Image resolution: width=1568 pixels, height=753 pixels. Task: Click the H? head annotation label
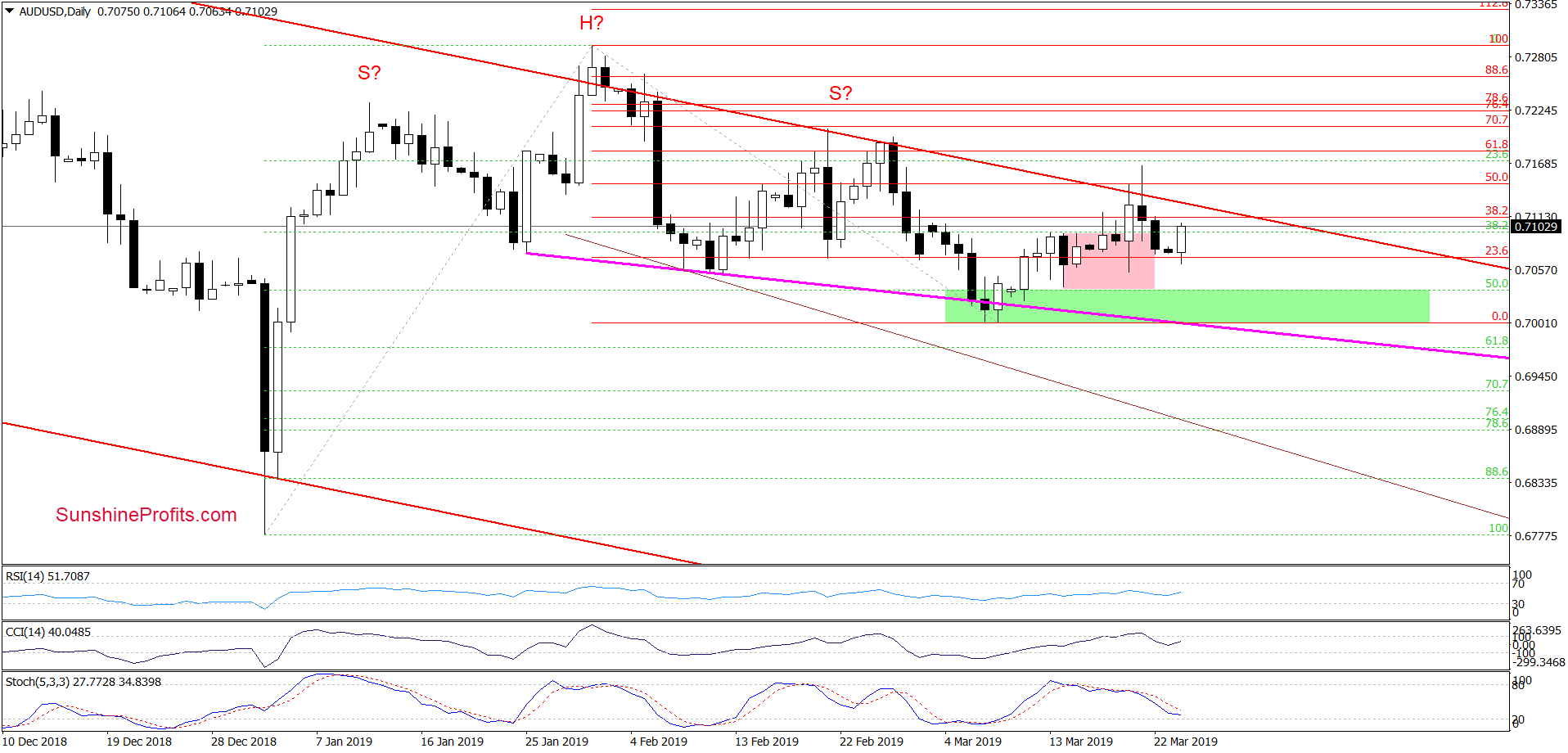(x=592, y=23)
